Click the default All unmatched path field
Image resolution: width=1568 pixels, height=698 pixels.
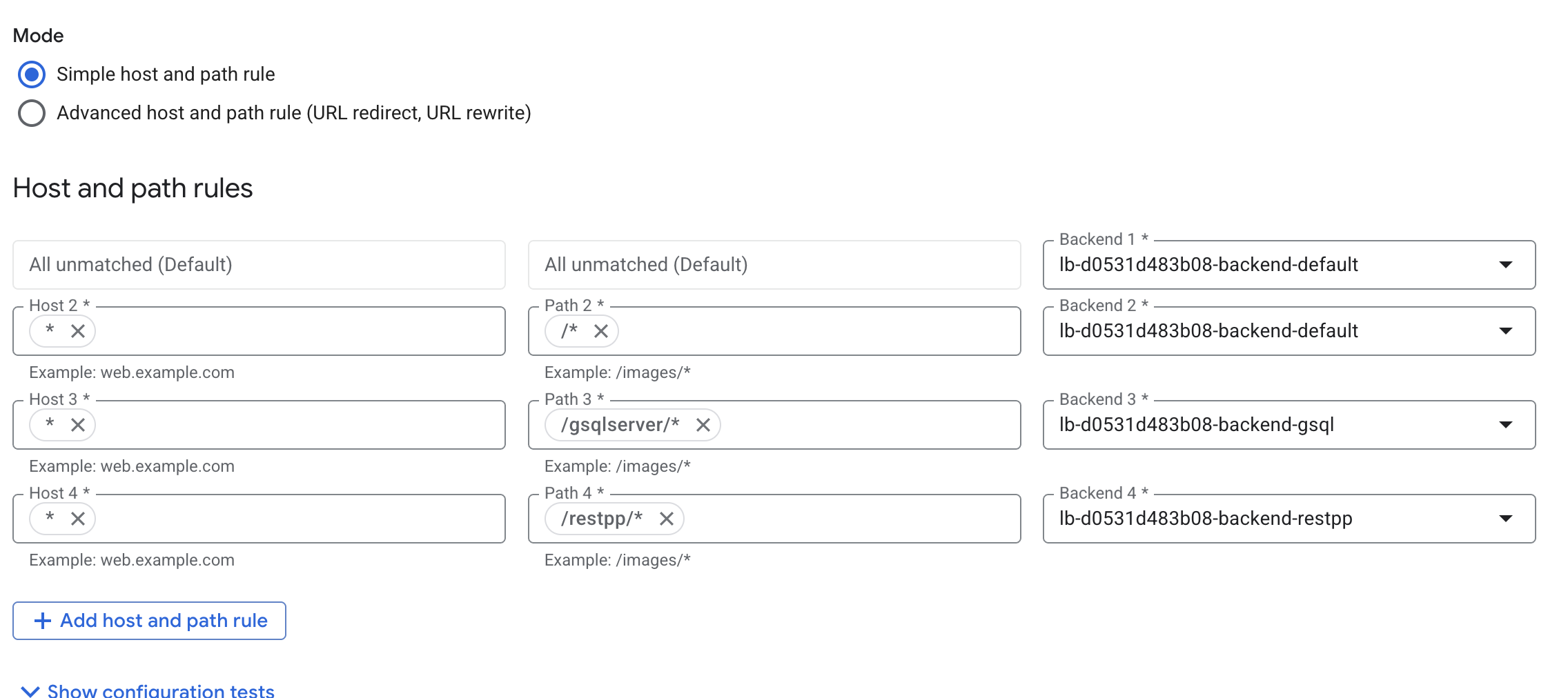click(774, 265)
